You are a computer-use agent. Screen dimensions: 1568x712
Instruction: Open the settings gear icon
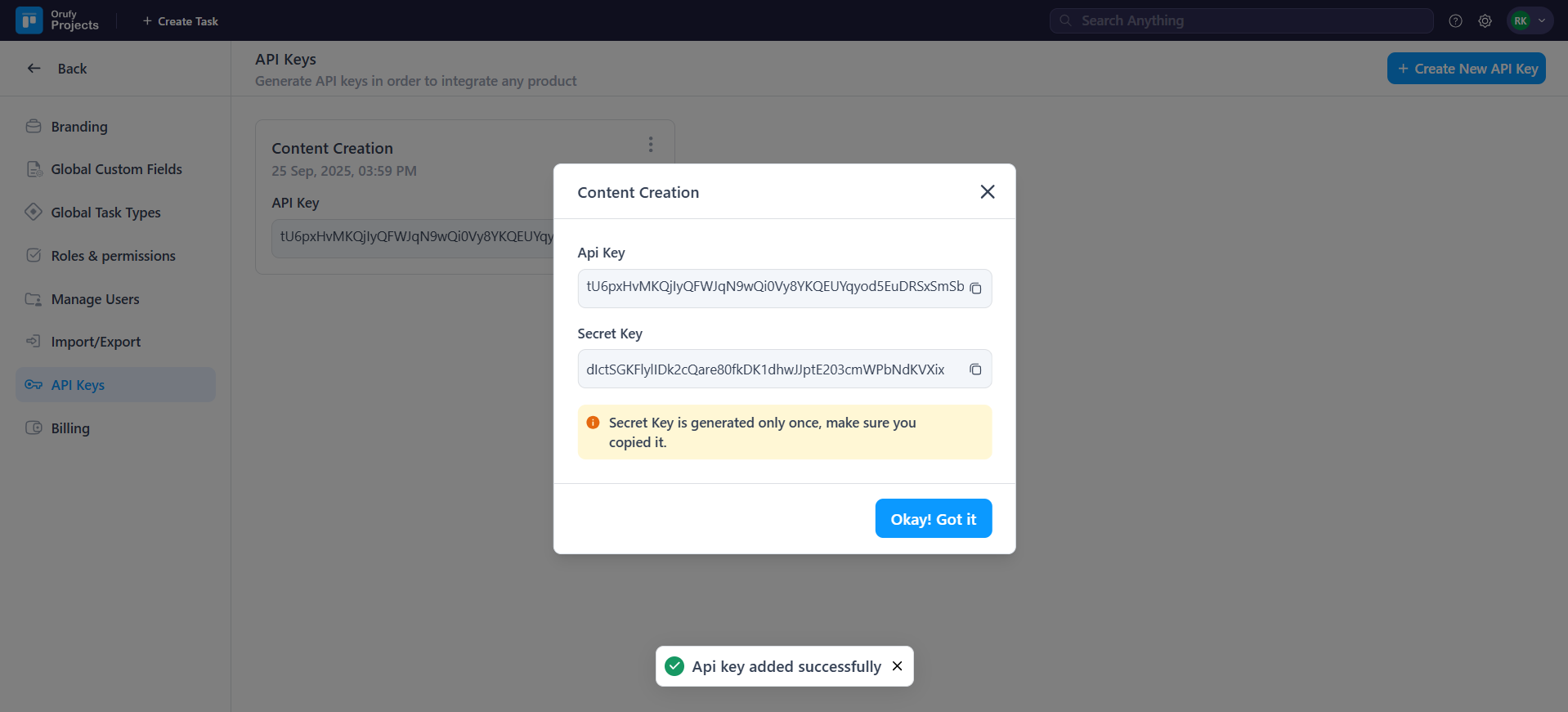point(1485,21)
